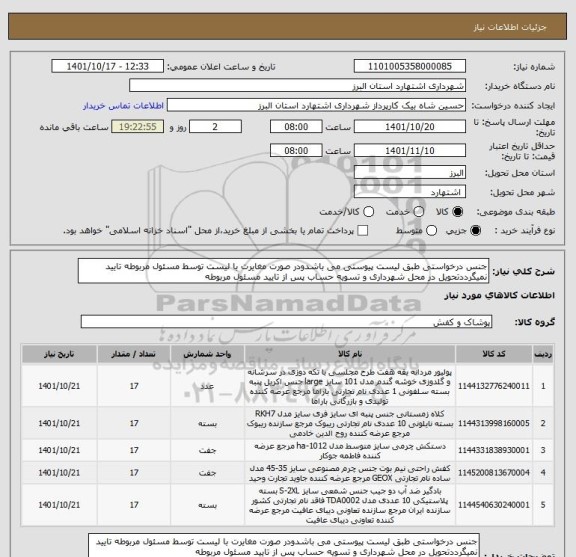The image size is (576, 557).
Task: Click the response deadline date 1401/10/20
Action: [x=410, y=127]
